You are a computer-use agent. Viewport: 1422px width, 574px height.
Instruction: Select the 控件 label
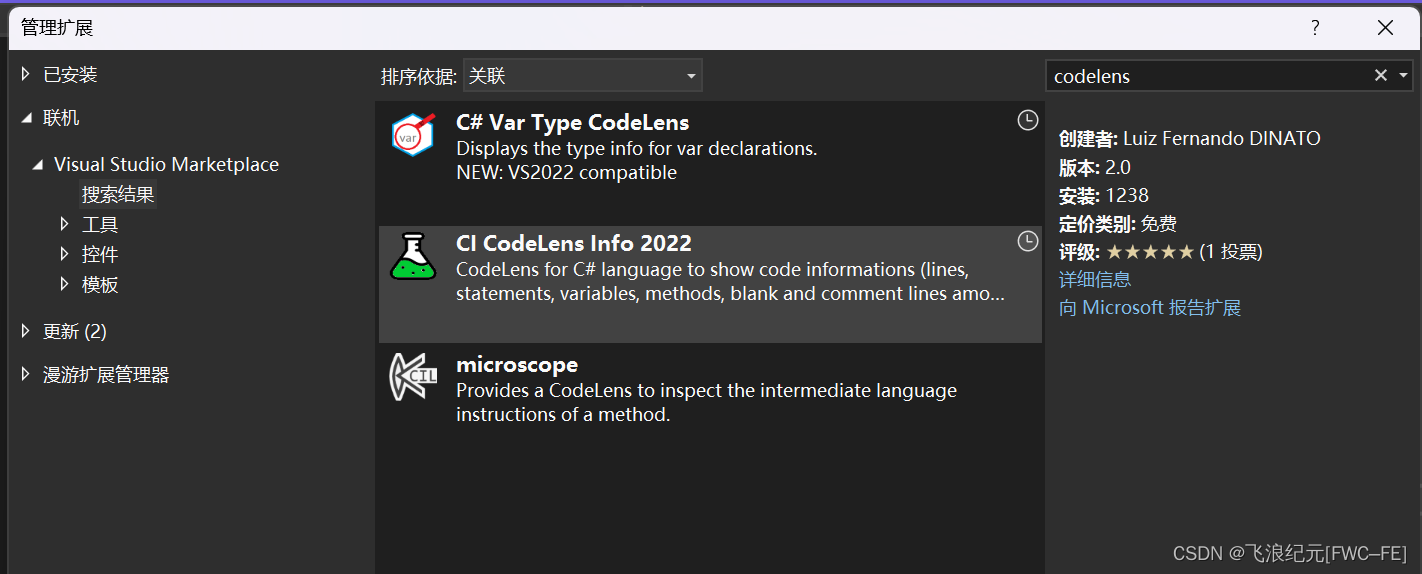click(x=100, y=255)
